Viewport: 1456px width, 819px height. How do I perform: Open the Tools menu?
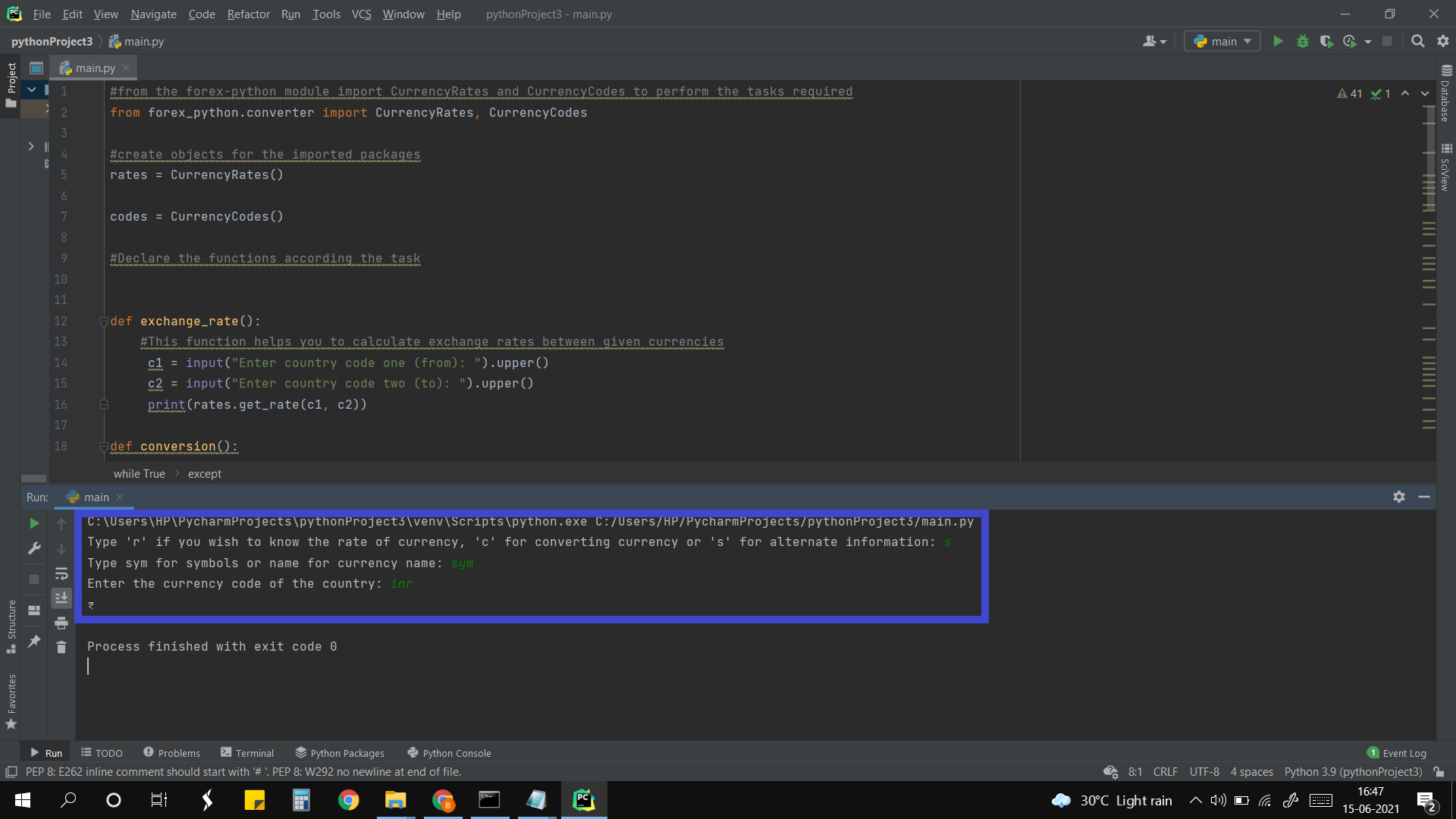[326, 14]
